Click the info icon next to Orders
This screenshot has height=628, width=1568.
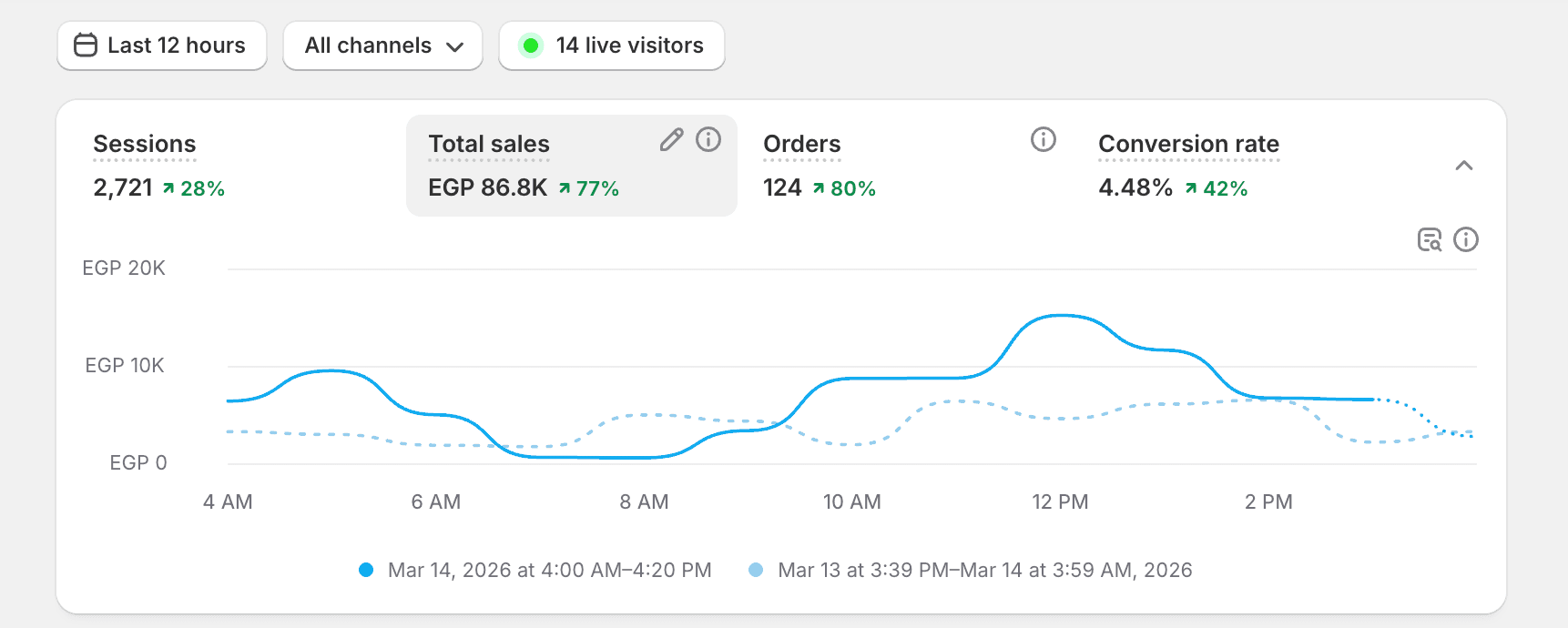coord(1044,139)
